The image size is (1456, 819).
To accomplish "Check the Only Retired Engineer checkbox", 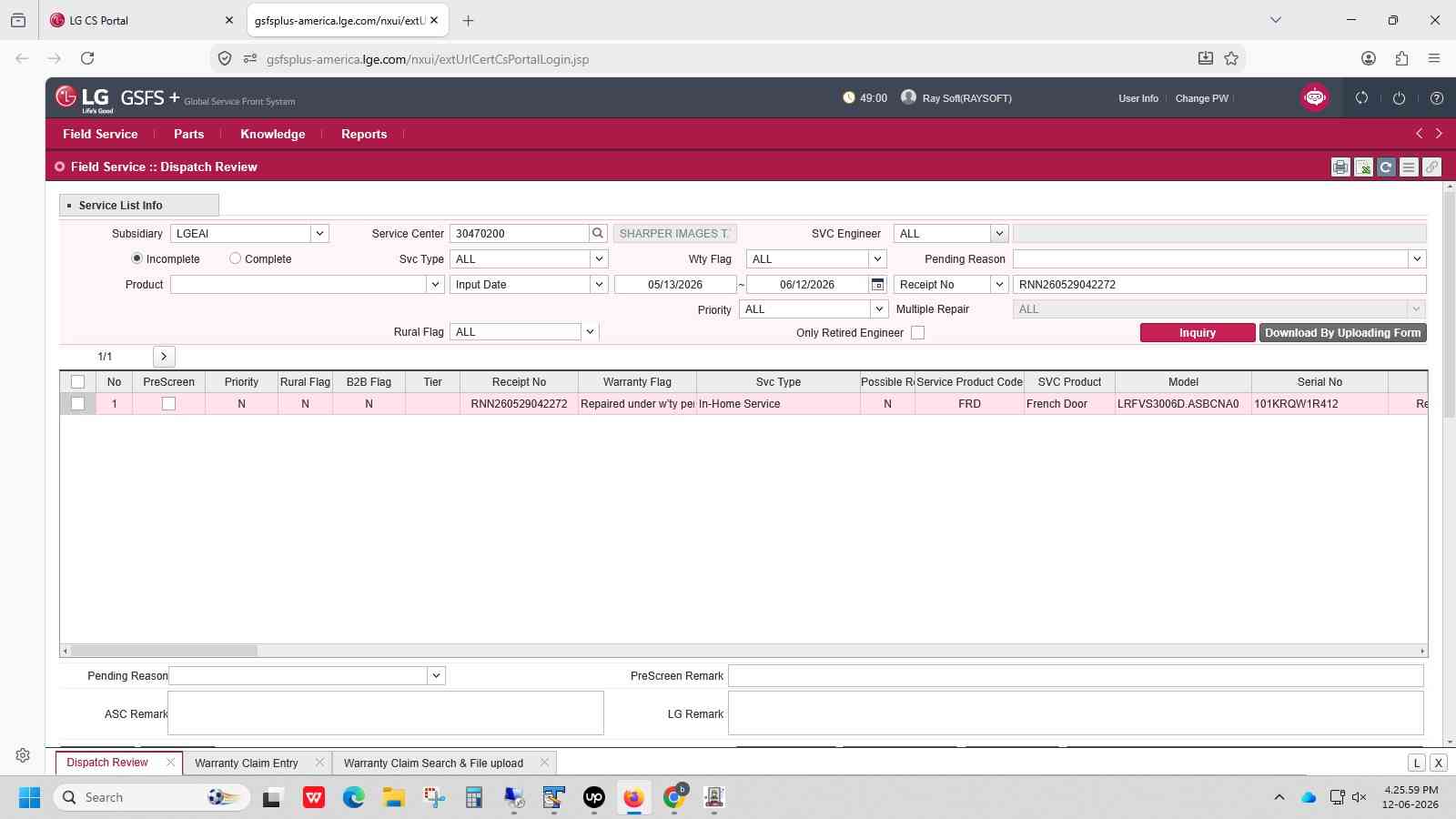I will tap(917, 333).
